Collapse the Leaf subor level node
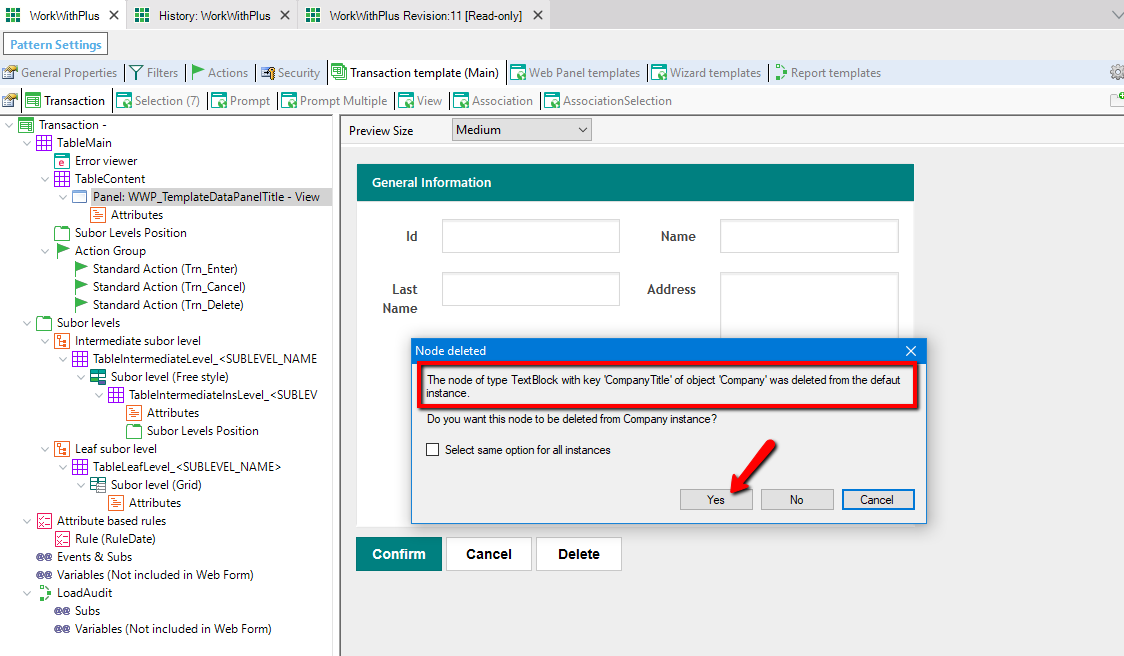Viewport: 1124px width, 656px height. click(45, 449)
